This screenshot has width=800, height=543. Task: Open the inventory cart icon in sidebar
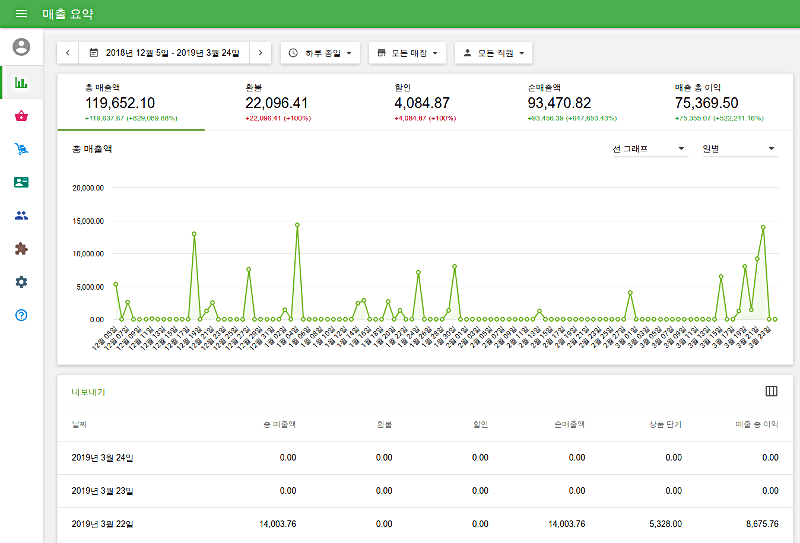[21, 150]
